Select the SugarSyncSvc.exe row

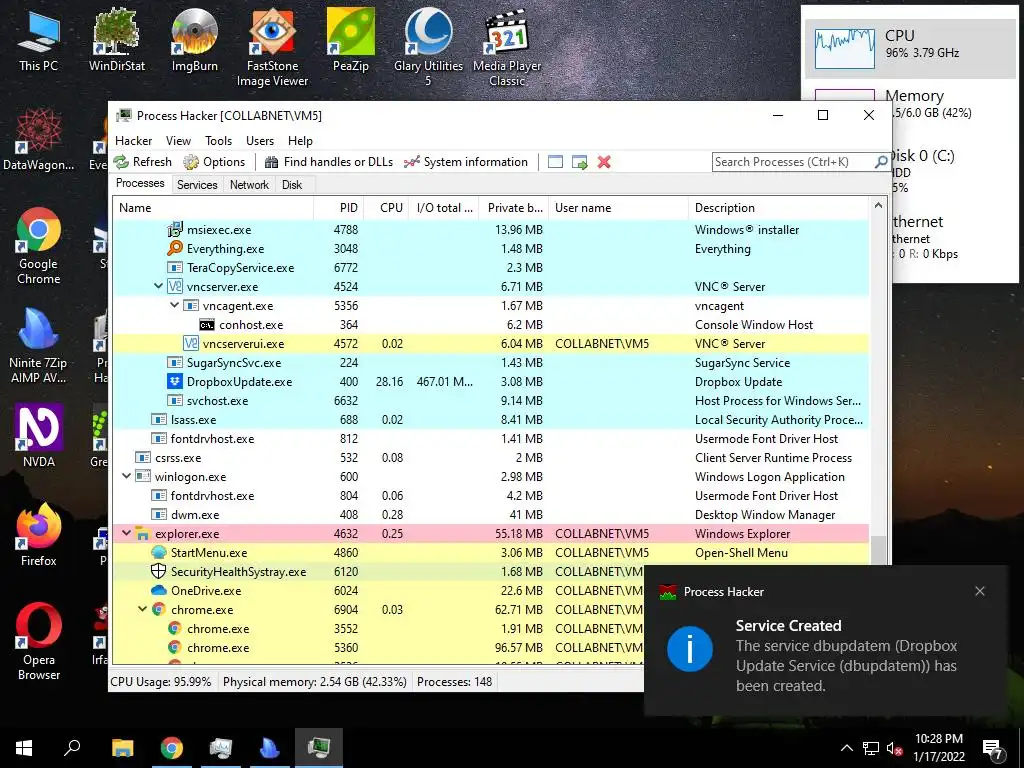491,362
